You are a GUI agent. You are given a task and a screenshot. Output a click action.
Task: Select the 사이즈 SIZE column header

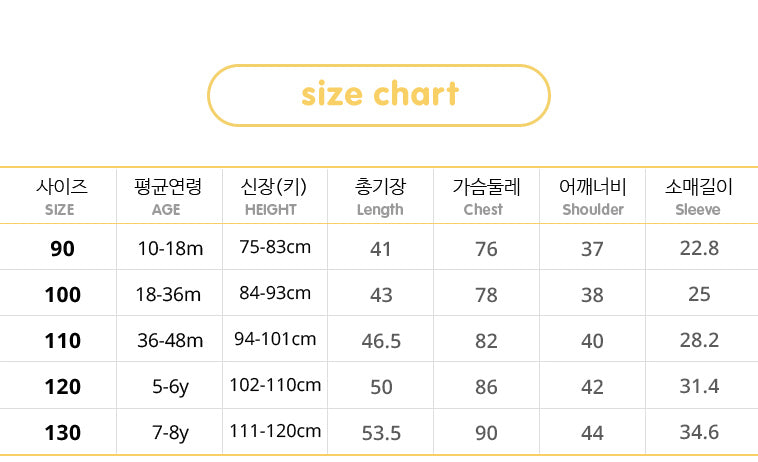(x=61, y=196)
